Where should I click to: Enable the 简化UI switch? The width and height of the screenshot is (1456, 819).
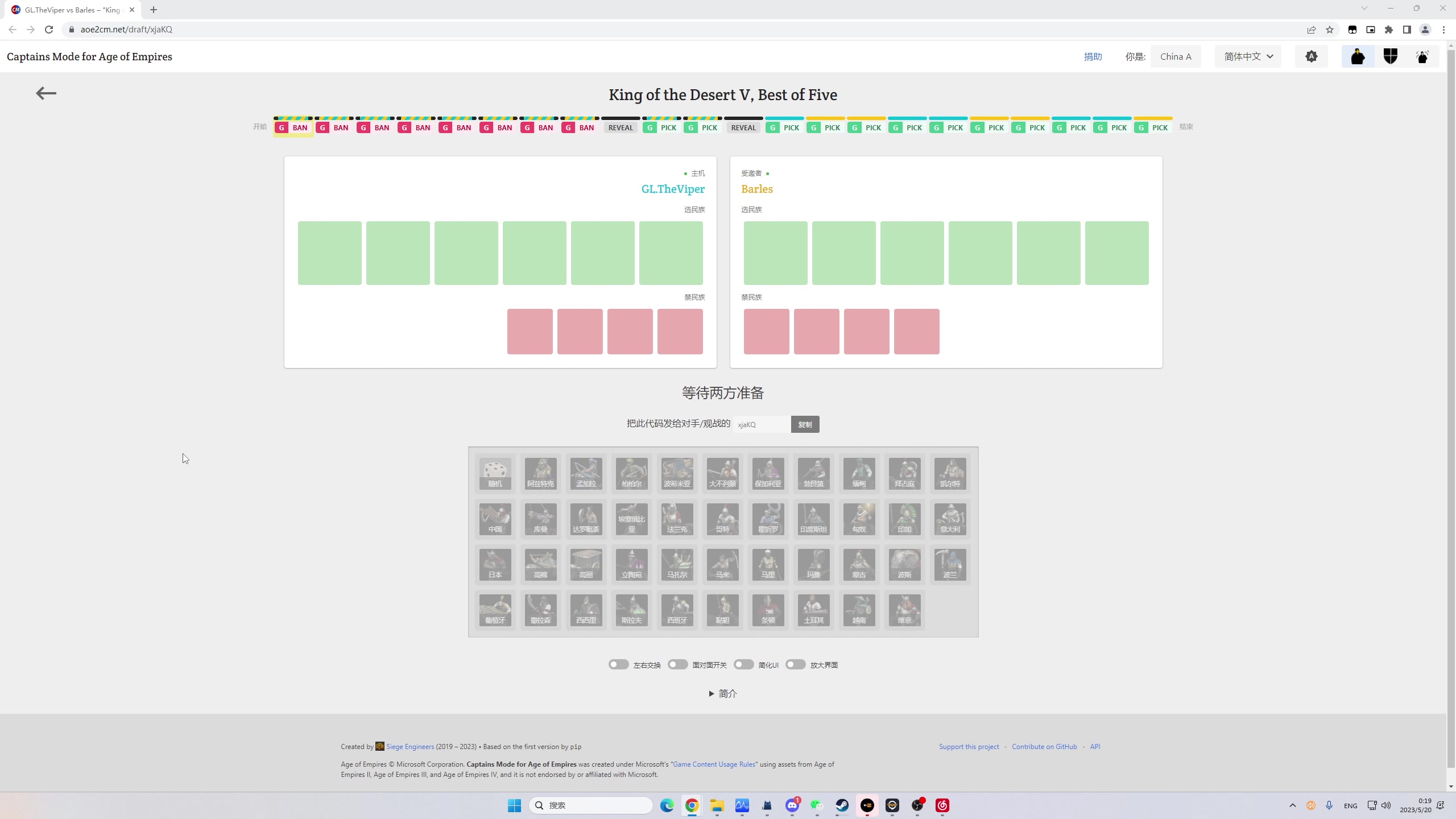pyautogui.click(x=743, y=664)
